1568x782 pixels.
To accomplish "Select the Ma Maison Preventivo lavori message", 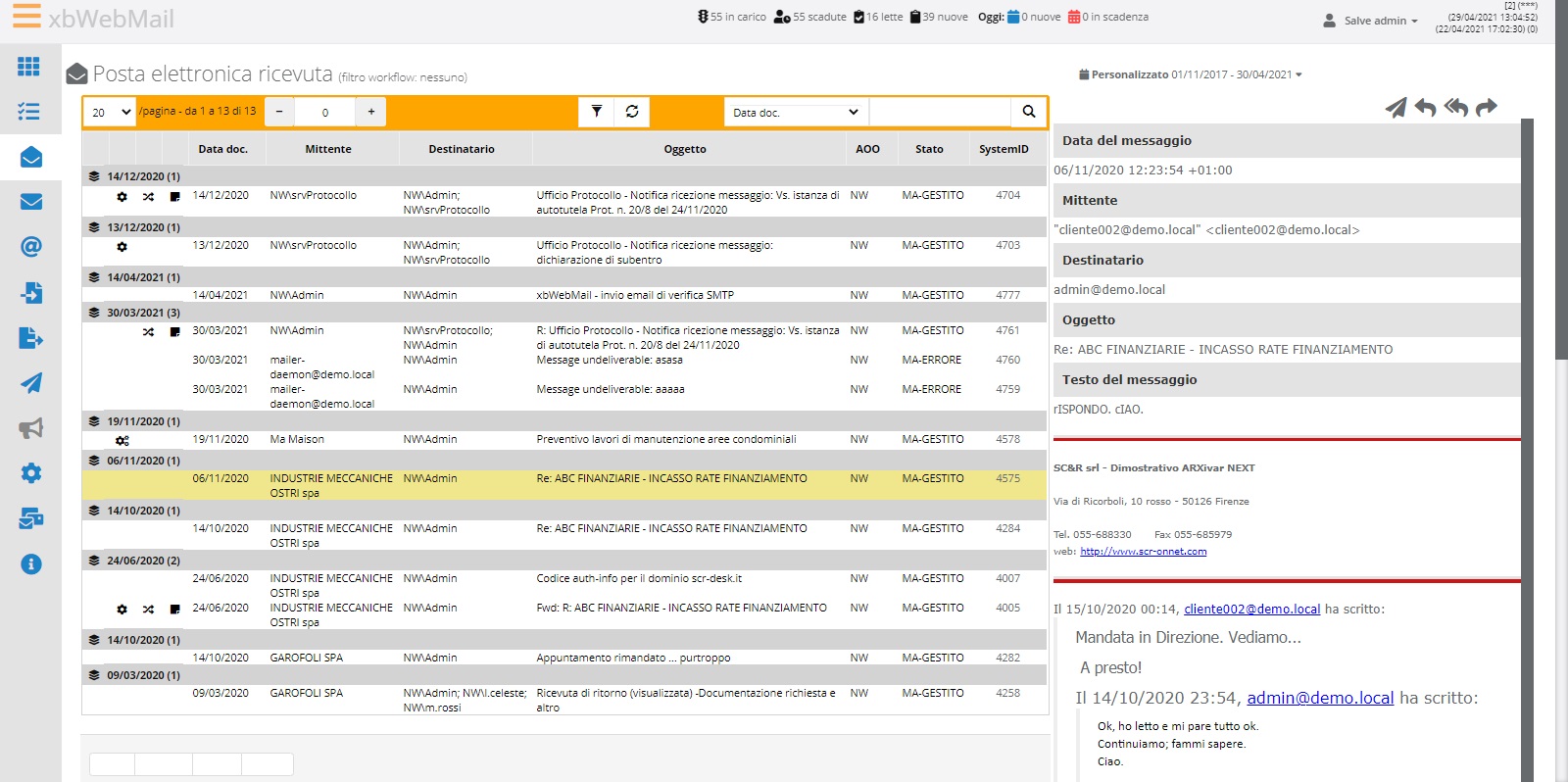I will coord(564,440).
